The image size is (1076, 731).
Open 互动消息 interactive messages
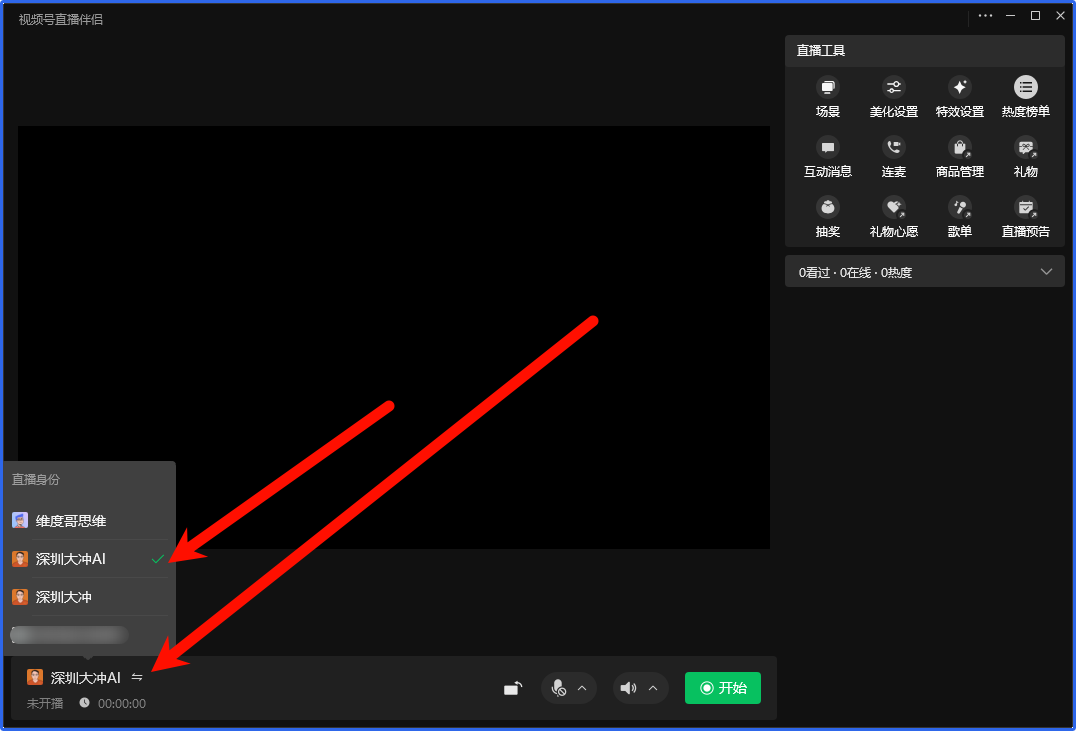(827, 148)
